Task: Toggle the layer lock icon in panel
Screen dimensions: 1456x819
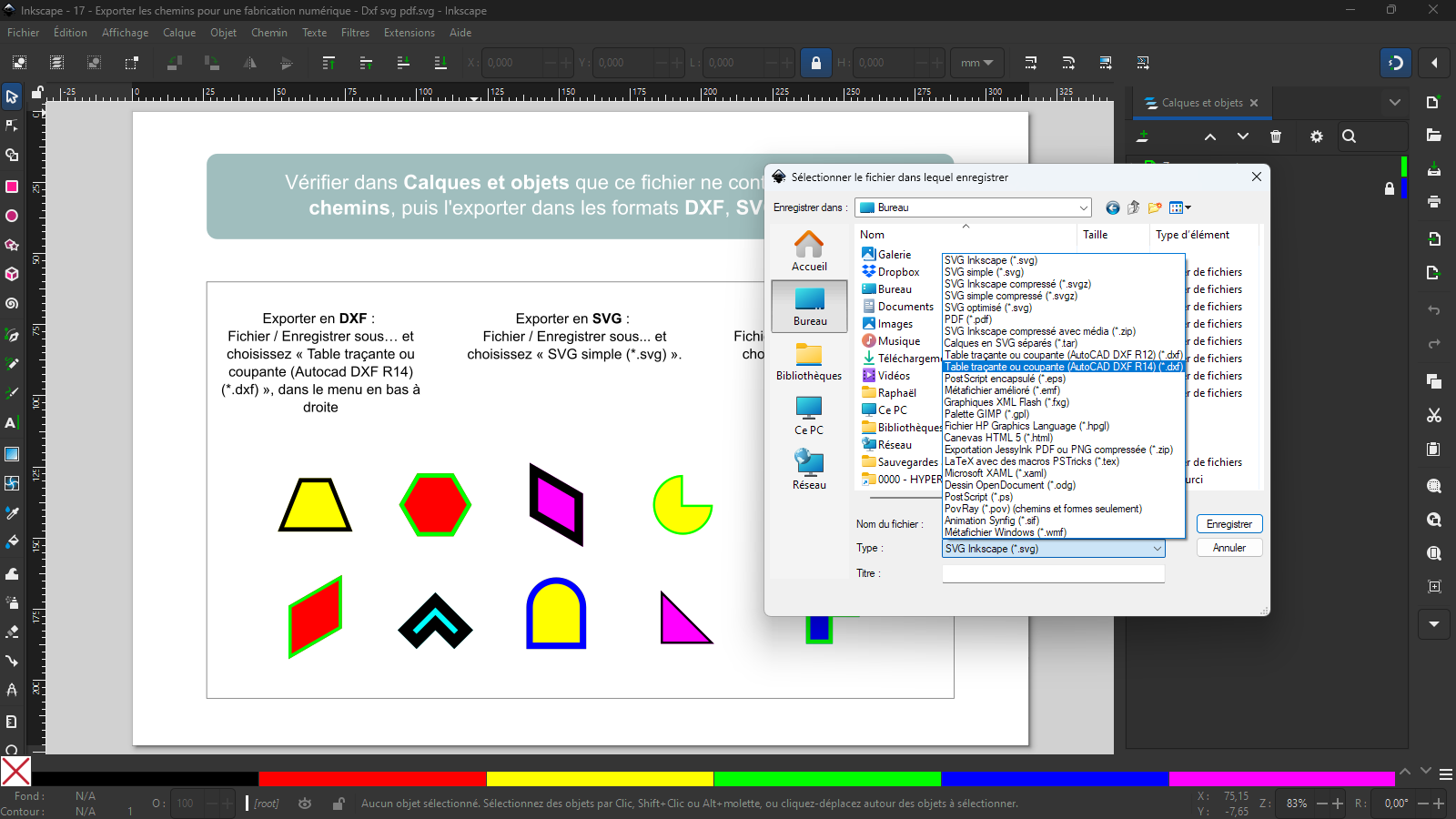Action: [1389, 188]
